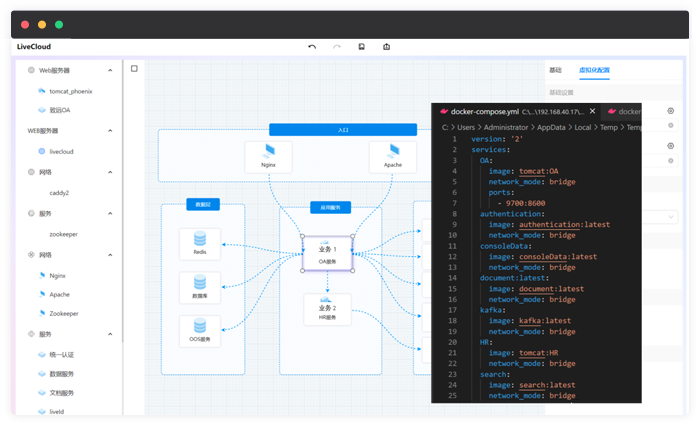Collapse the WEB服务器 sidebar group containing livecloud
The width and height of the screenshot is (697, 423).
(x=110, y=131)
